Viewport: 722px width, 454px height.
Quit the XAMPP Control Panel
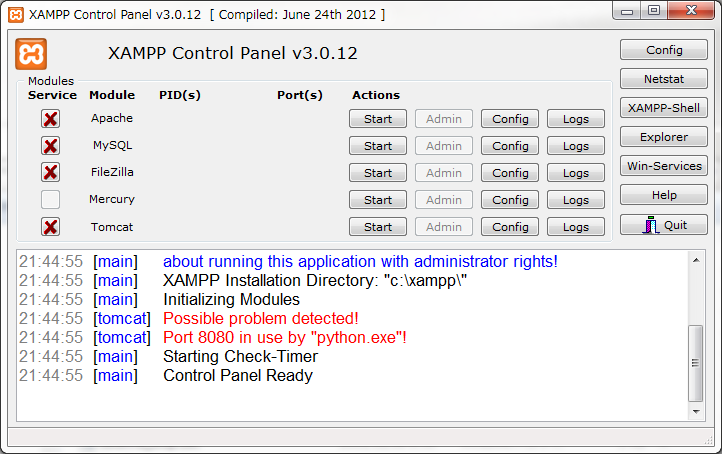point(664,225)
